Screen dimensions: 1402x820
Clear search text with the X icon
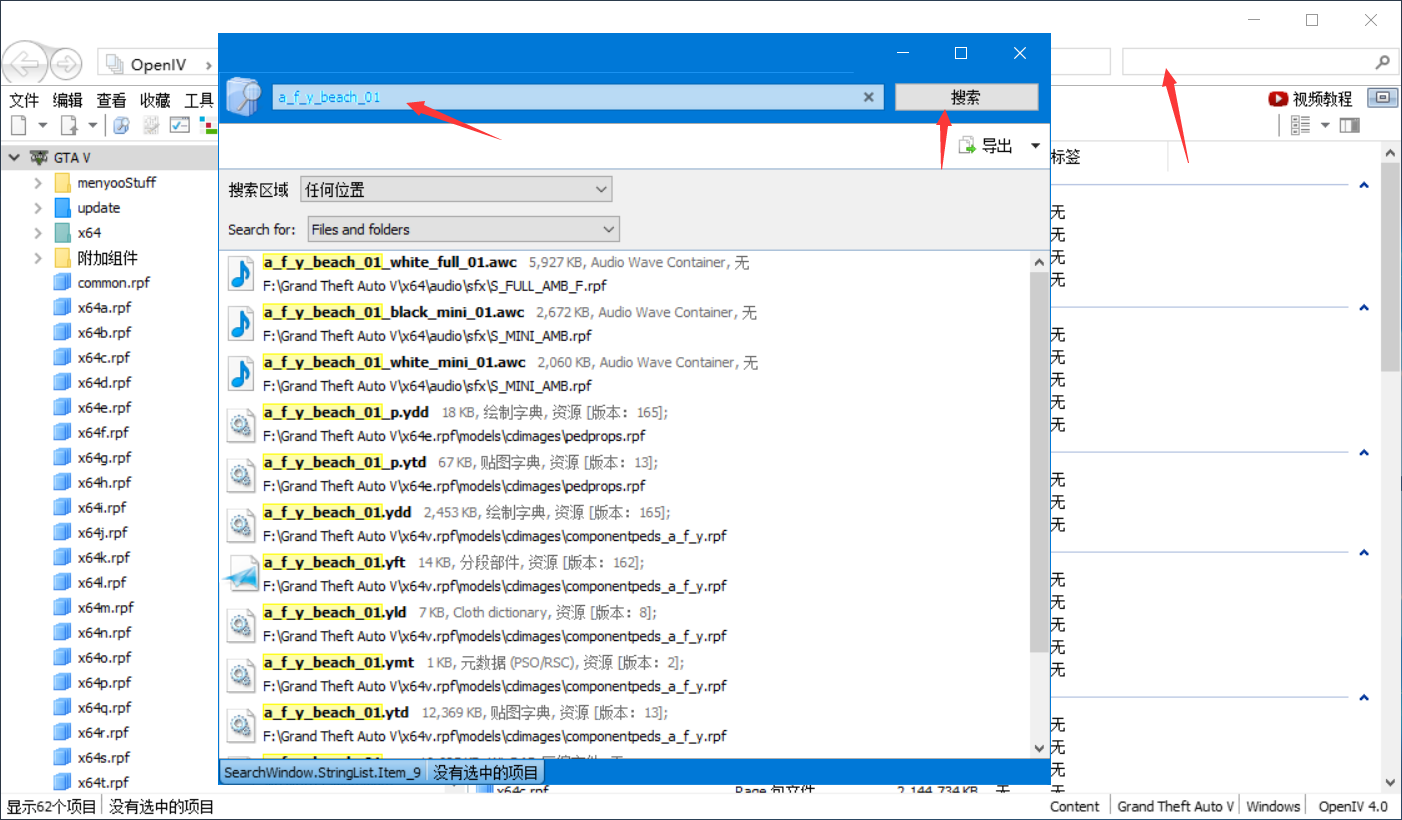point(868,97)
